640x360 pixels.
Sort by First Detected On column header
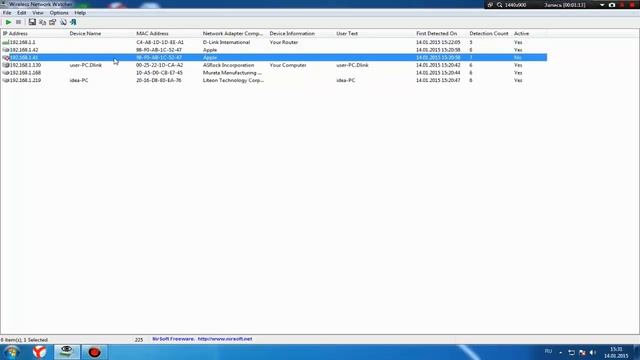tap(441, 33)
